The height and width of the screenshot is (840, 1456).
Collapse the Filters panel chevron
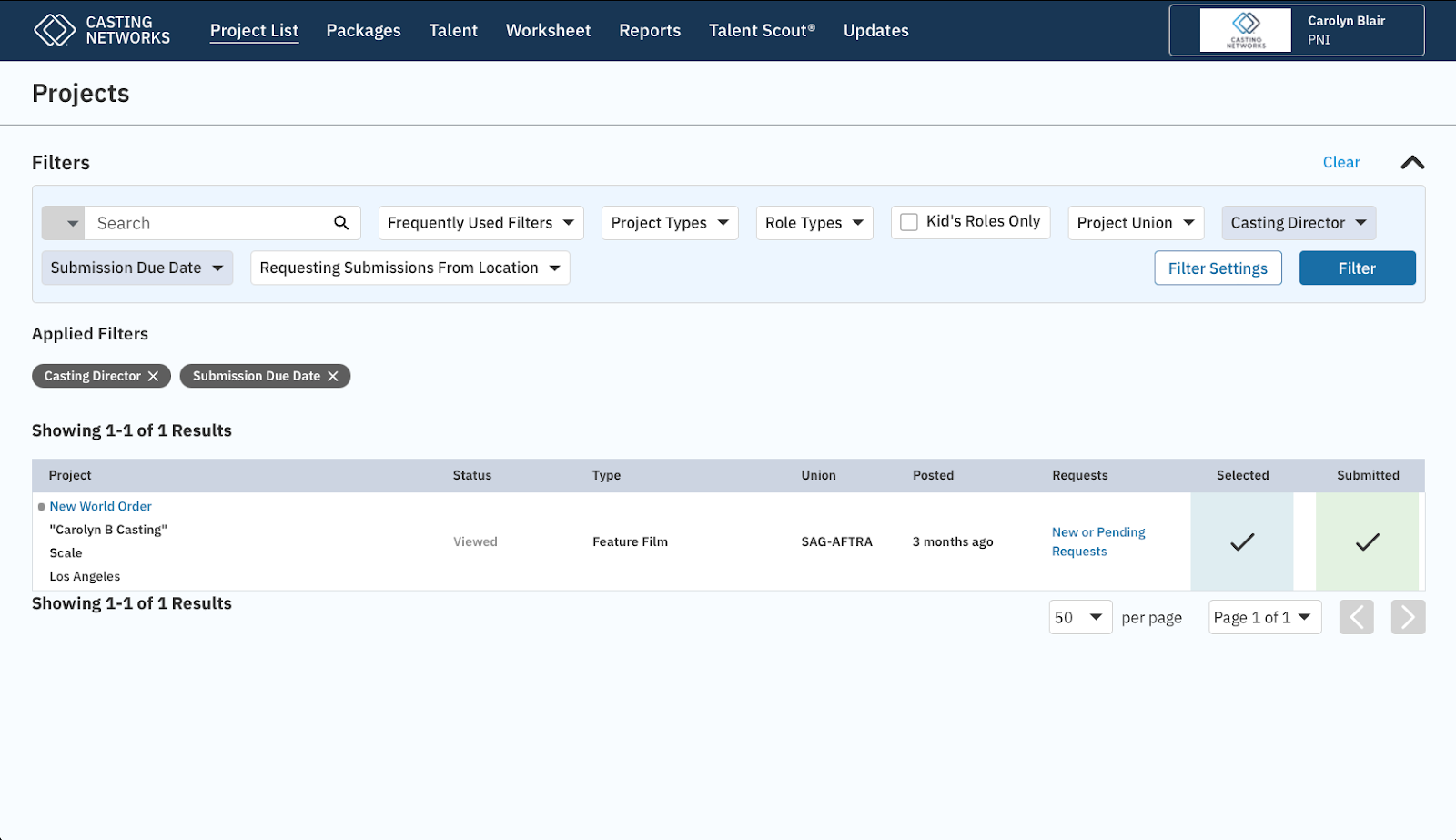click(1411, 163)
